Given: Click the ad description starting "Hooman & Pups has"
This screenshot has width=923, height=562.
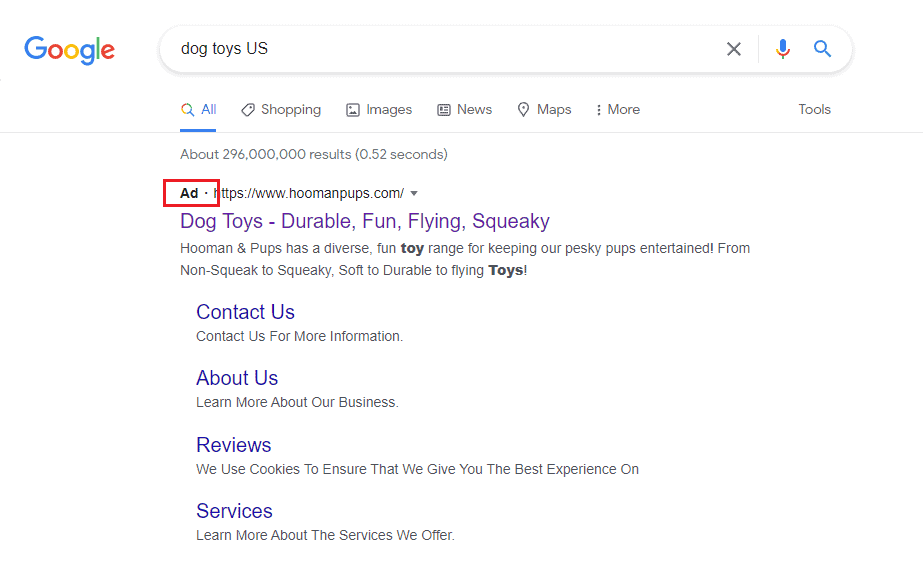Looking at the screenshot, I should (x=465, y=259).
